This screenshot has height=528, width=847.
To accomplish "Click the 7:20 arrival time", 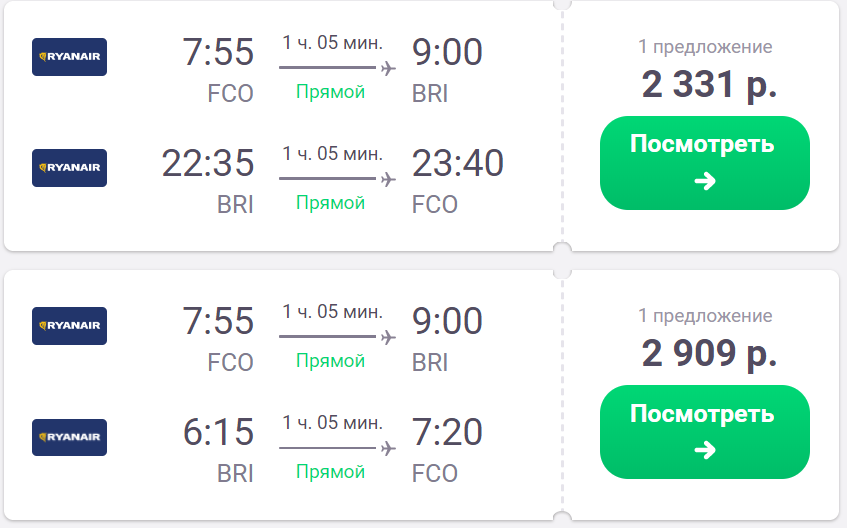I will 447,432.
